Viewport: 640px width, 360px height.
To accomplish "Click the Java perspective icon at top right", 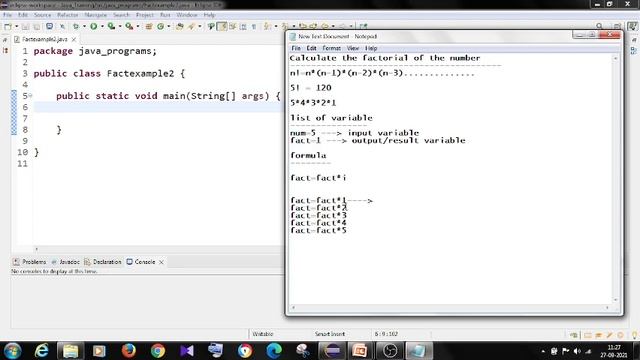I will tap(632, 27).
